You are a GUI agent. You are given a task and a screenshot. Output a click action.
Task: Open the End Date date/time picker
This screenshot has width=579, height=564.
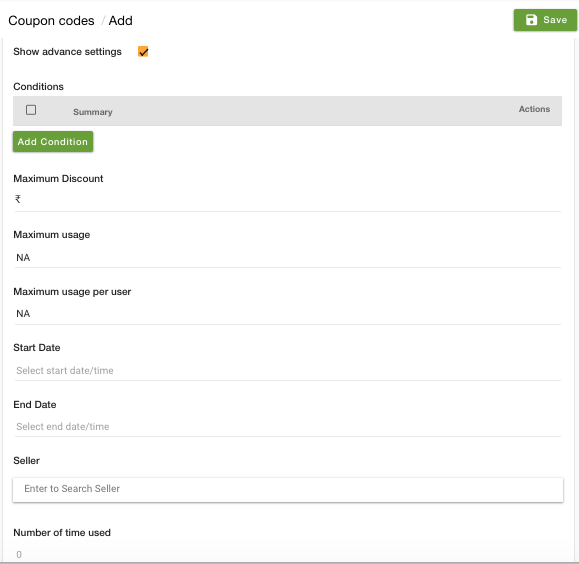pos(288,427)
